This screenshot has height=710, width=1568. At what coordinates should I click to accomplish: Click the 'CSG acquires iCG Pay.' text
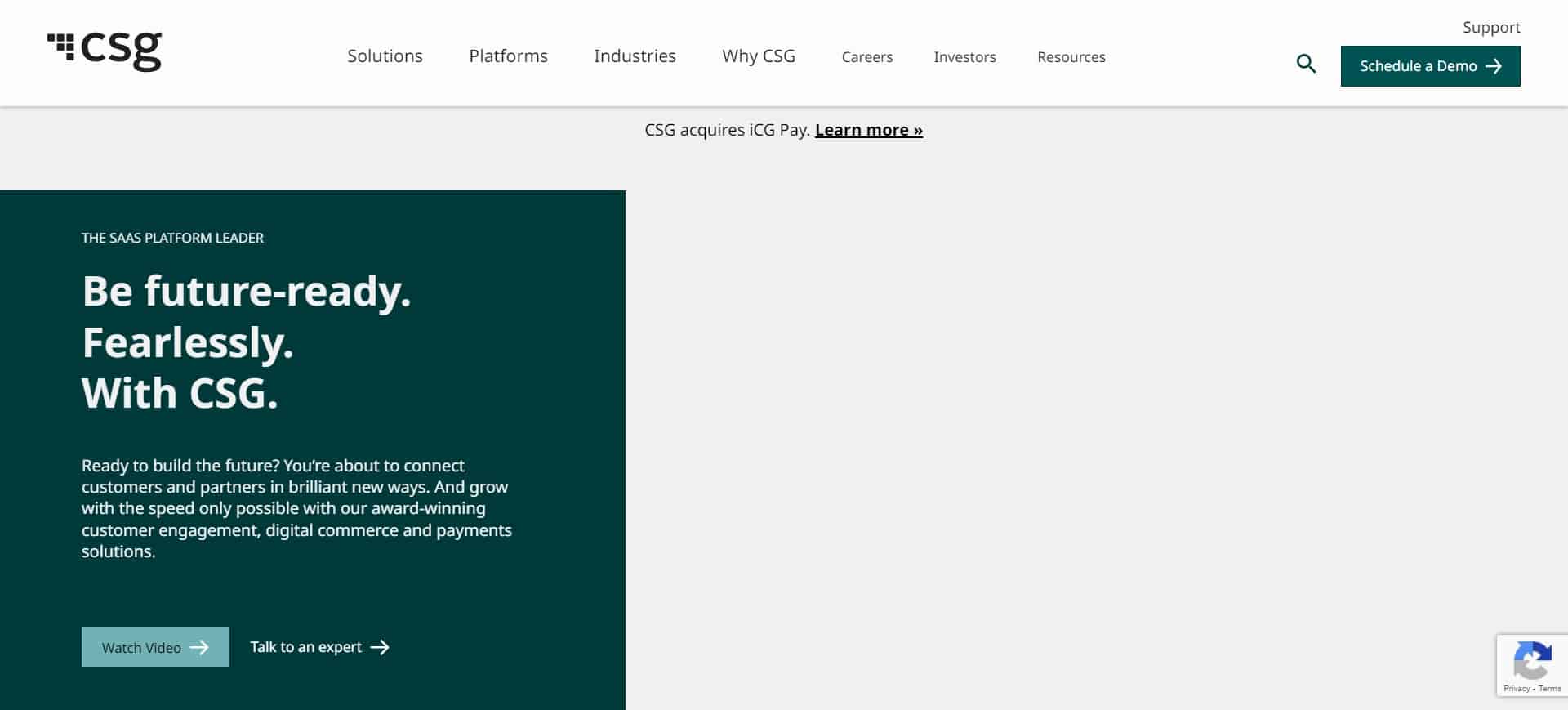click(x=727, y=130)
